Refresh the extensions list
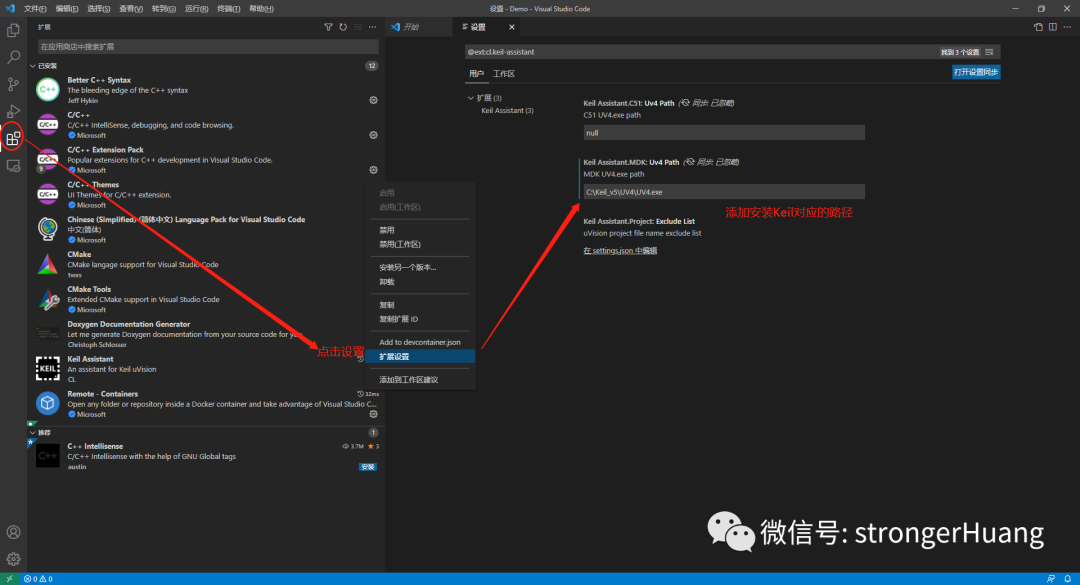The image size is (1080, 585). [x=343, y=27]
